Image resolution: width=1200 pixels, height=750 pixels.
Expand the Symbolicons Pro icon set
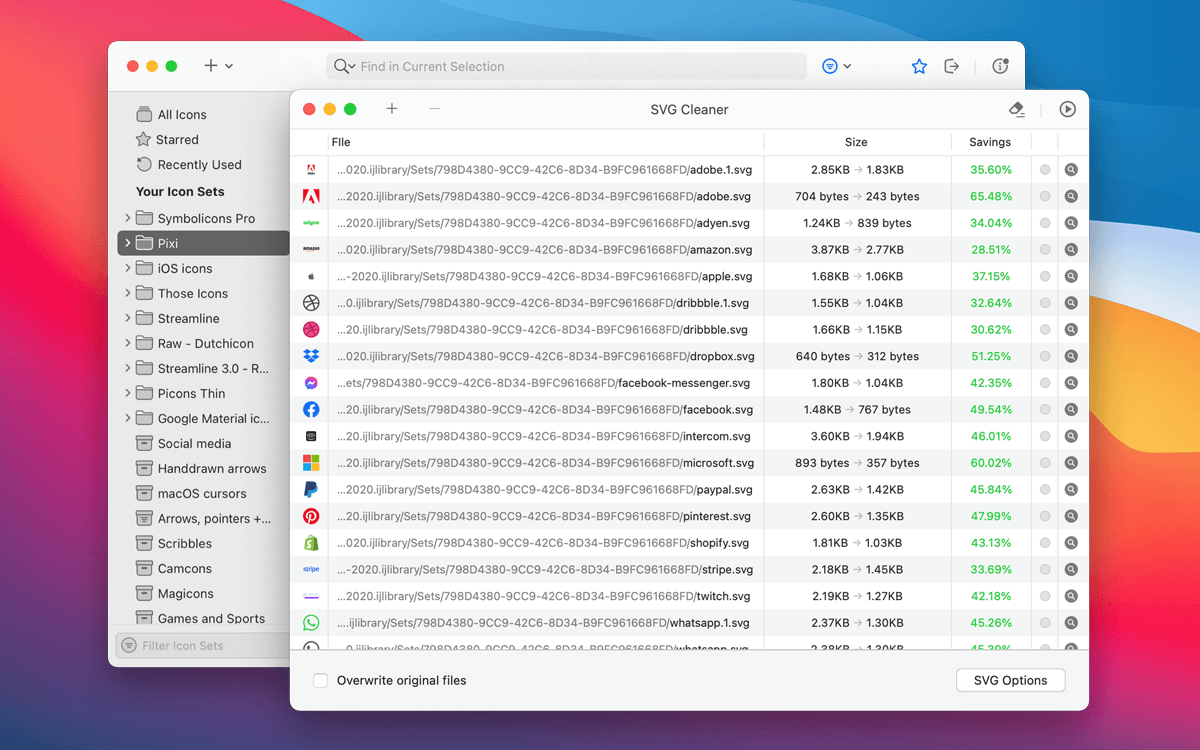click(127, 218)
